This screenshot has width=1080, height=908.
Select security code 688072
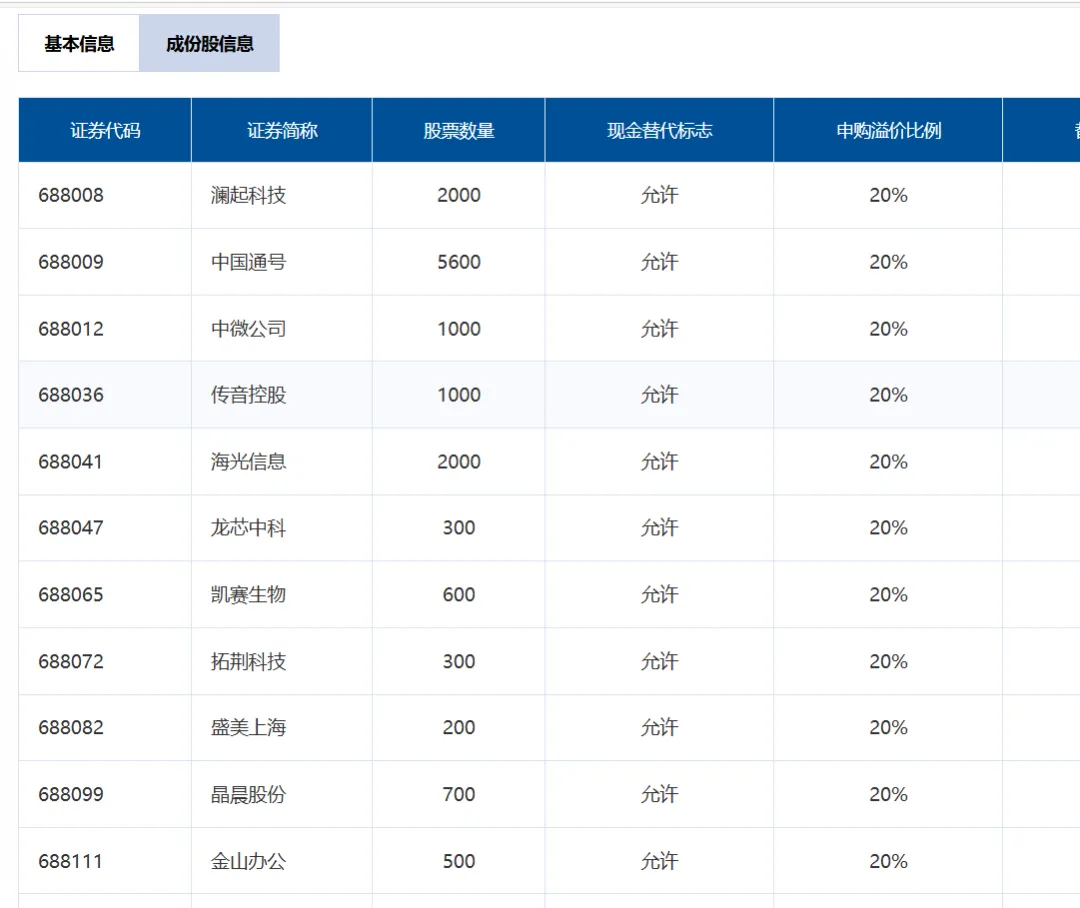(71, 661)
